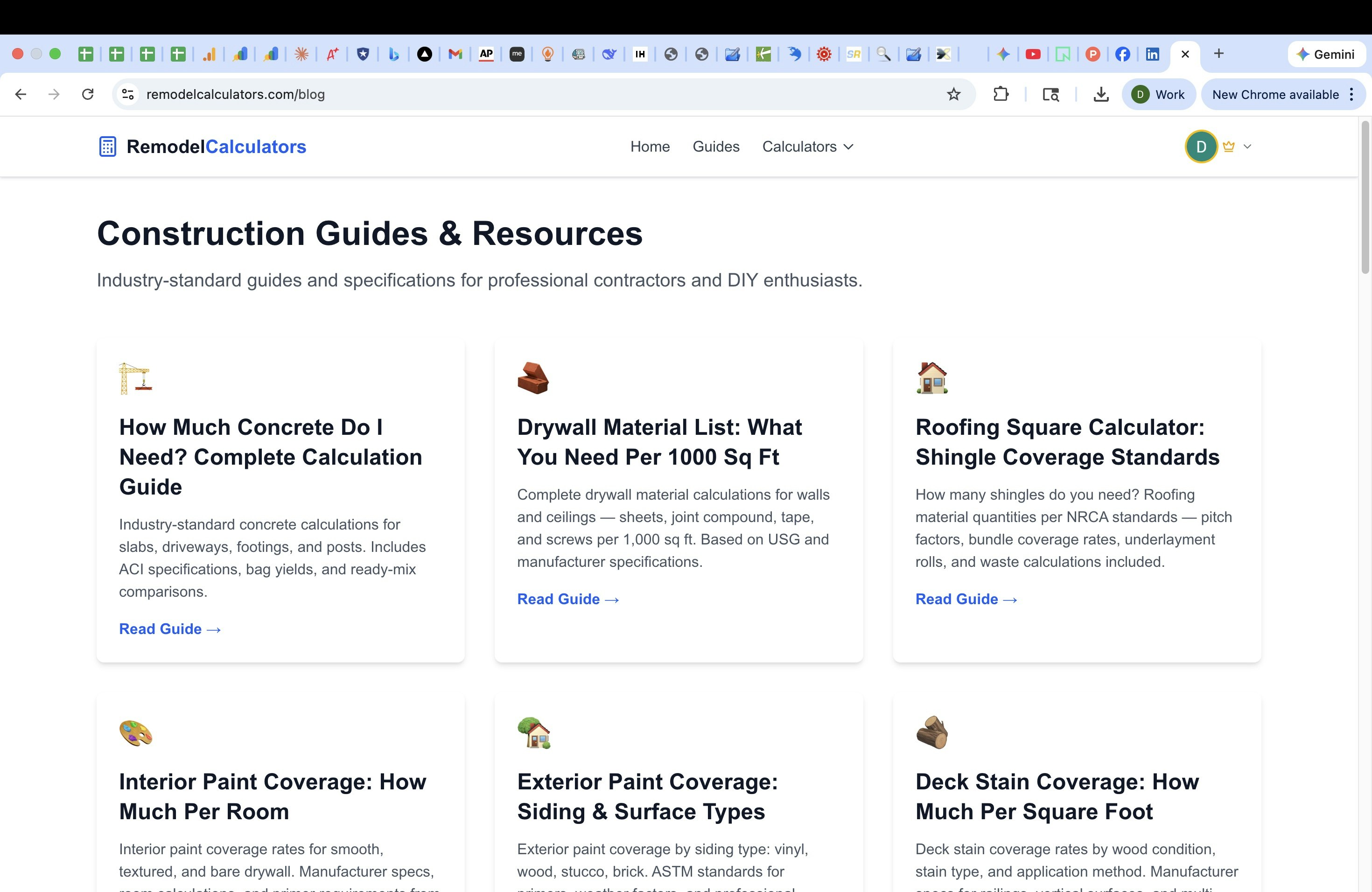Open the Chrome extensions puzzle icon
This screenshot has width=1372, height=892.
pos(1001,94)
